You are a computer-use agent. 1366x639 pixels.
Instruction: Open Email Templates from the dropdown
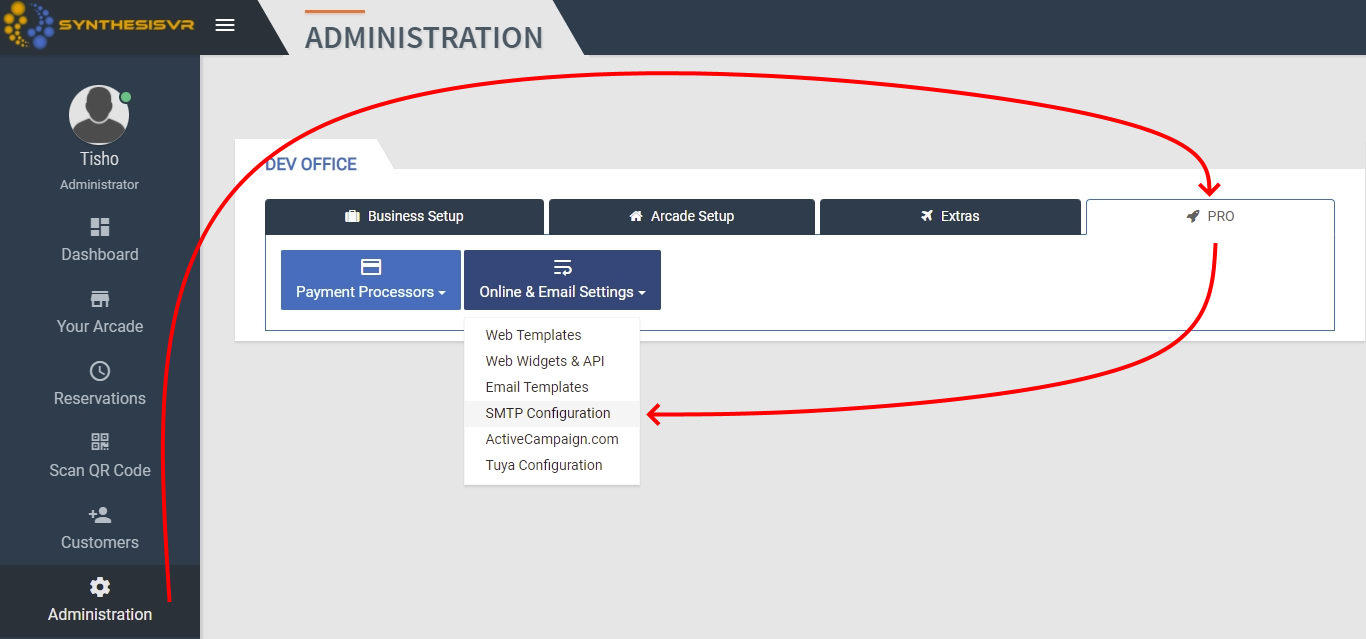[x=552, y=387]
